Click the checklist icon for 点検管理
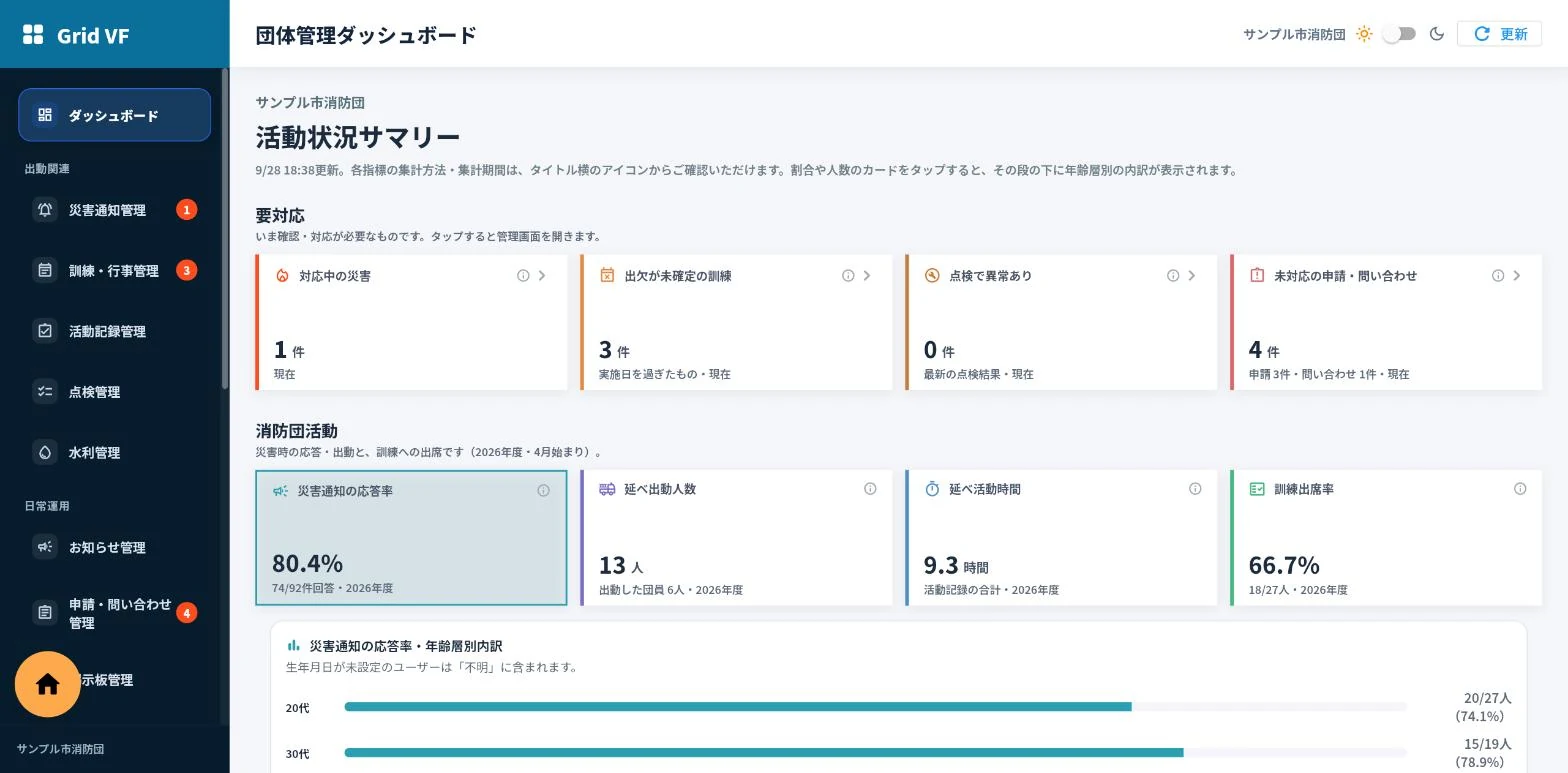The width and height of the screenshot is (1568, 773). [x=45, y=392]
